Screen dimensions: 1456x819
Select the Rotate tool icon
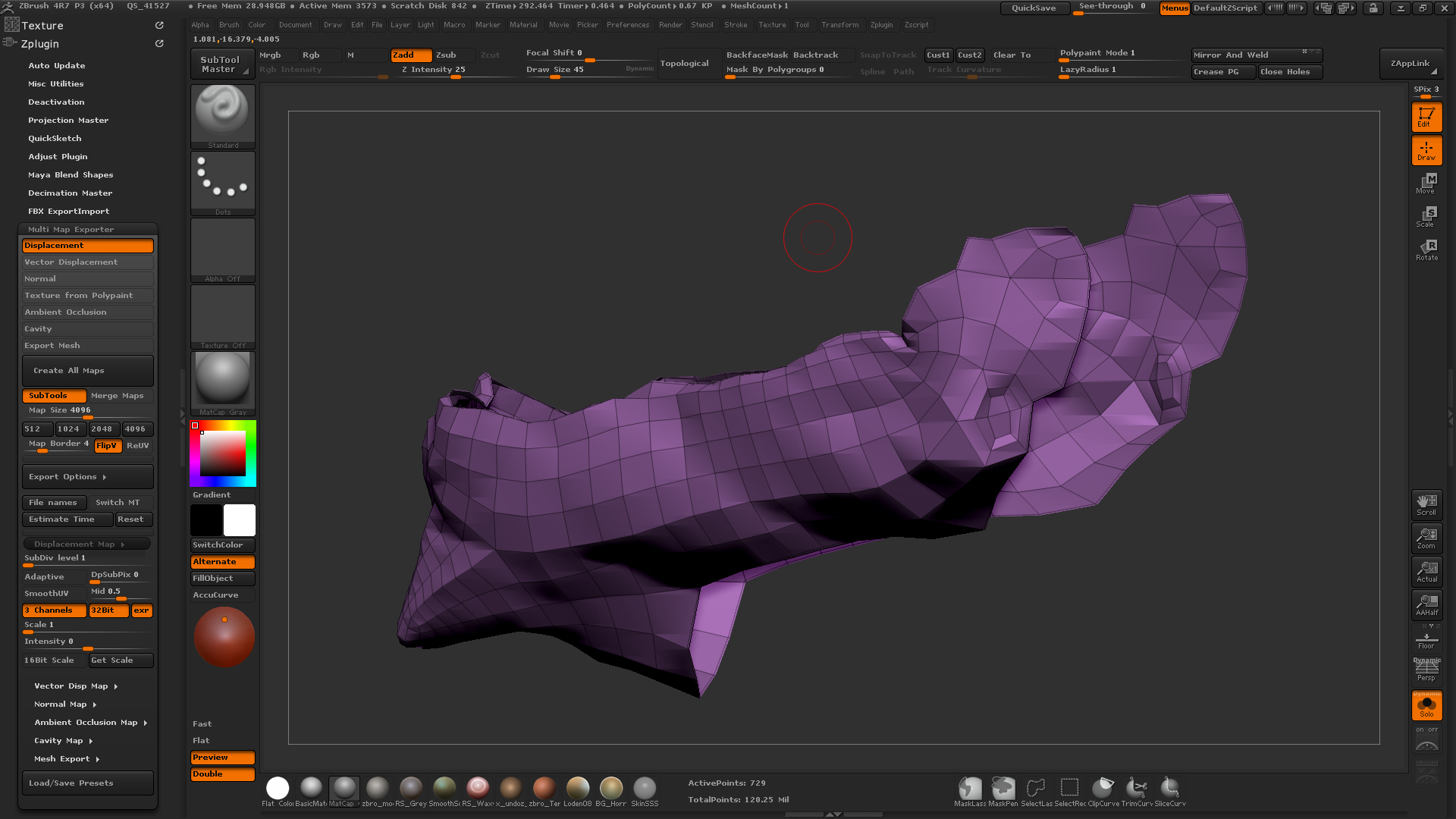tap(1426, 250)
